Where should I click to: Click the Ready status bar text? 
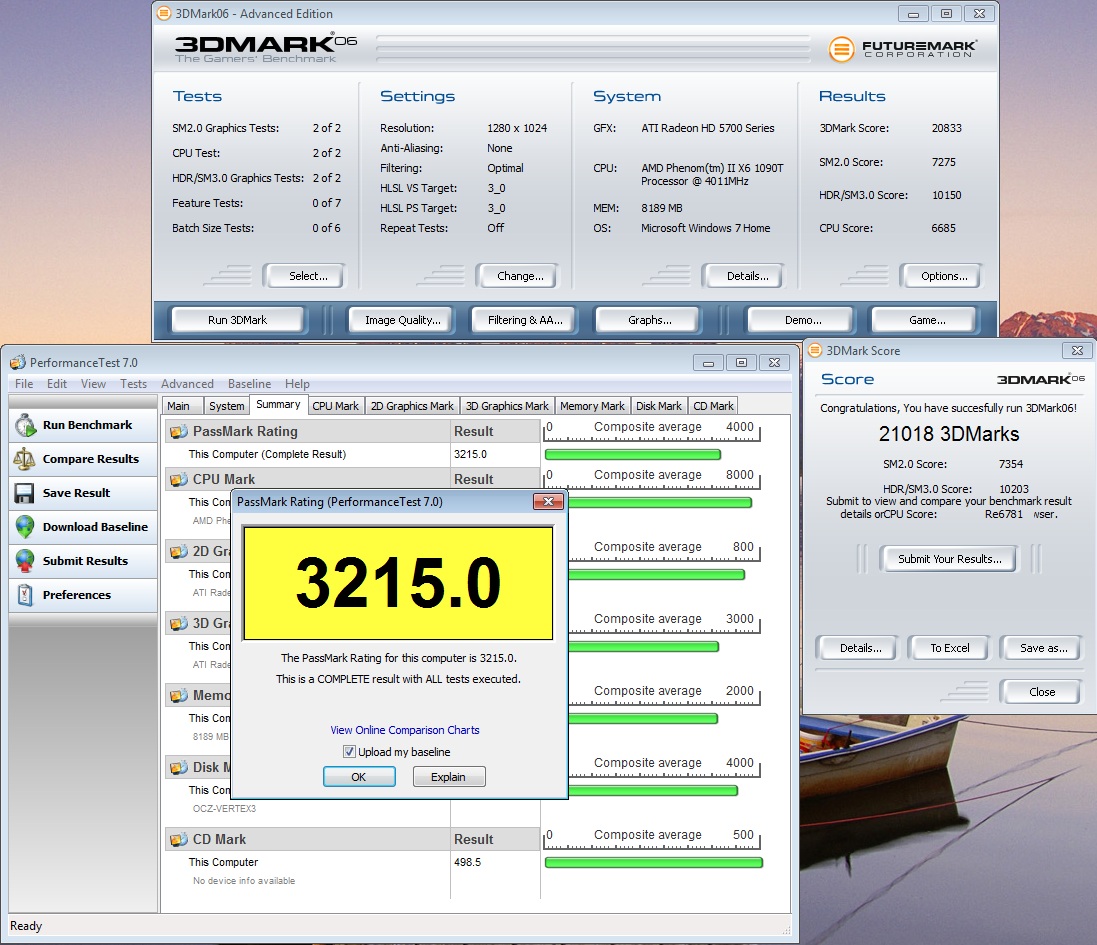coord(26,926)
